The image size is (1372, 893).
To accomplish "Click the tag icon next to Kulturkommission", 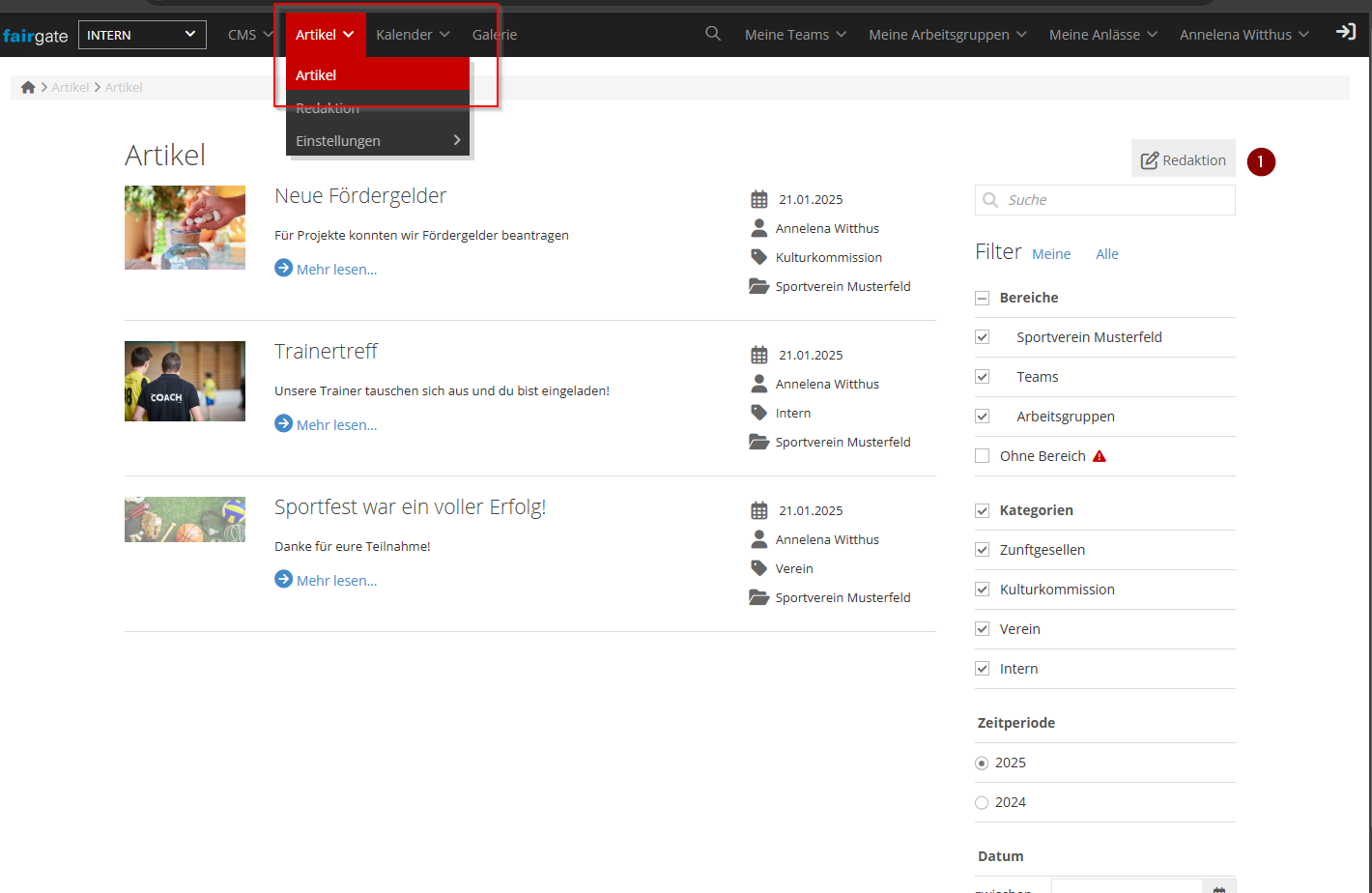I will coord(759,257).
